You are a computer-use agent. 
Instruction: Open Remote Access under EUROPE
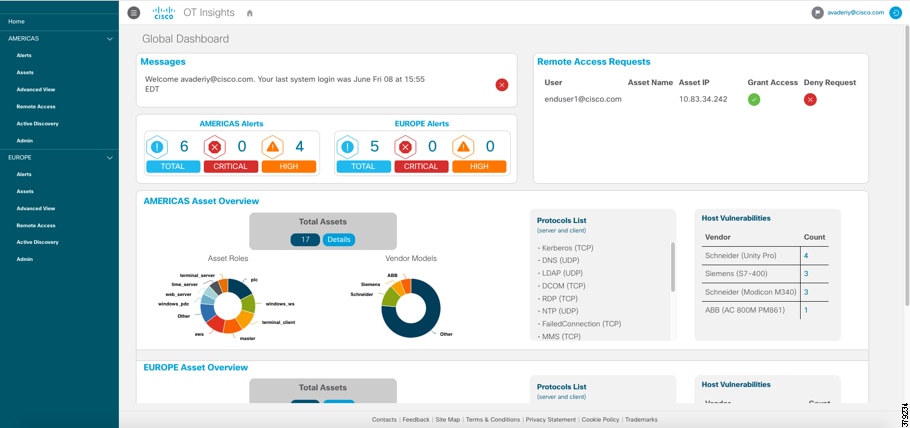tap(36, 225)
